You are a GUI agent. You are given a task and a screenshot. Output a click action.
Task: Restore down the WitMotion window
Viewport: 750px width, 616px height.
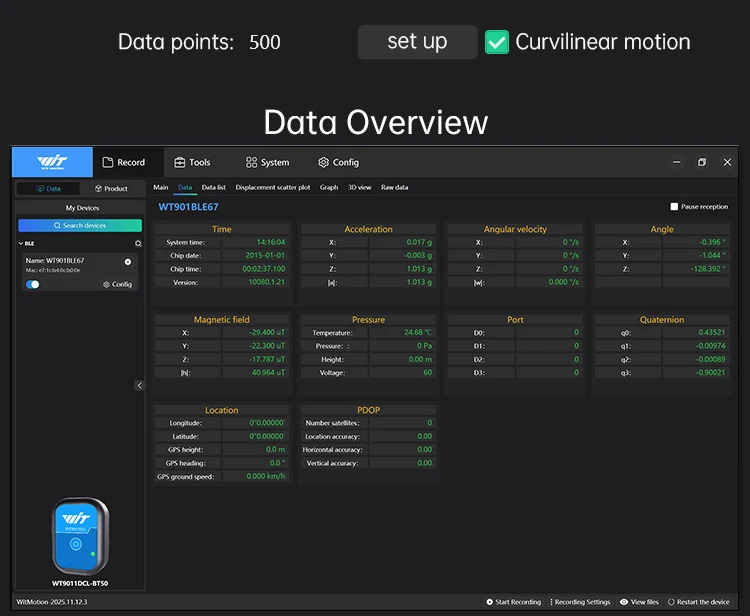click(x=702, y=162)
